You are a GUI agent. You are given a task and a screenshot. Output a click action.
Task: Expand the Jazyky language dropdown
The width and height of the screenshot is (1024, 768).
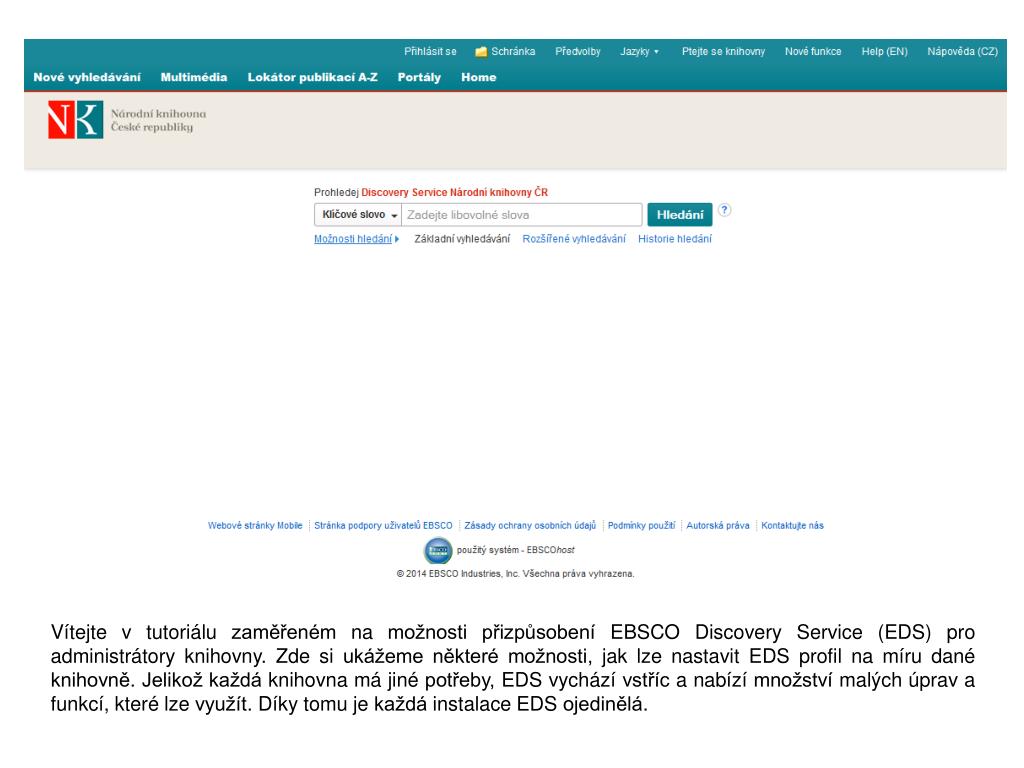click(x=639, y=52)
